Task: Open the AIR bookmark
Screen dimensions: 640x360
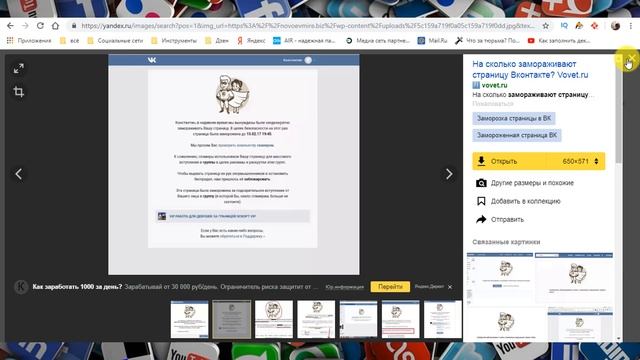Action: click(x=304, y=40)
